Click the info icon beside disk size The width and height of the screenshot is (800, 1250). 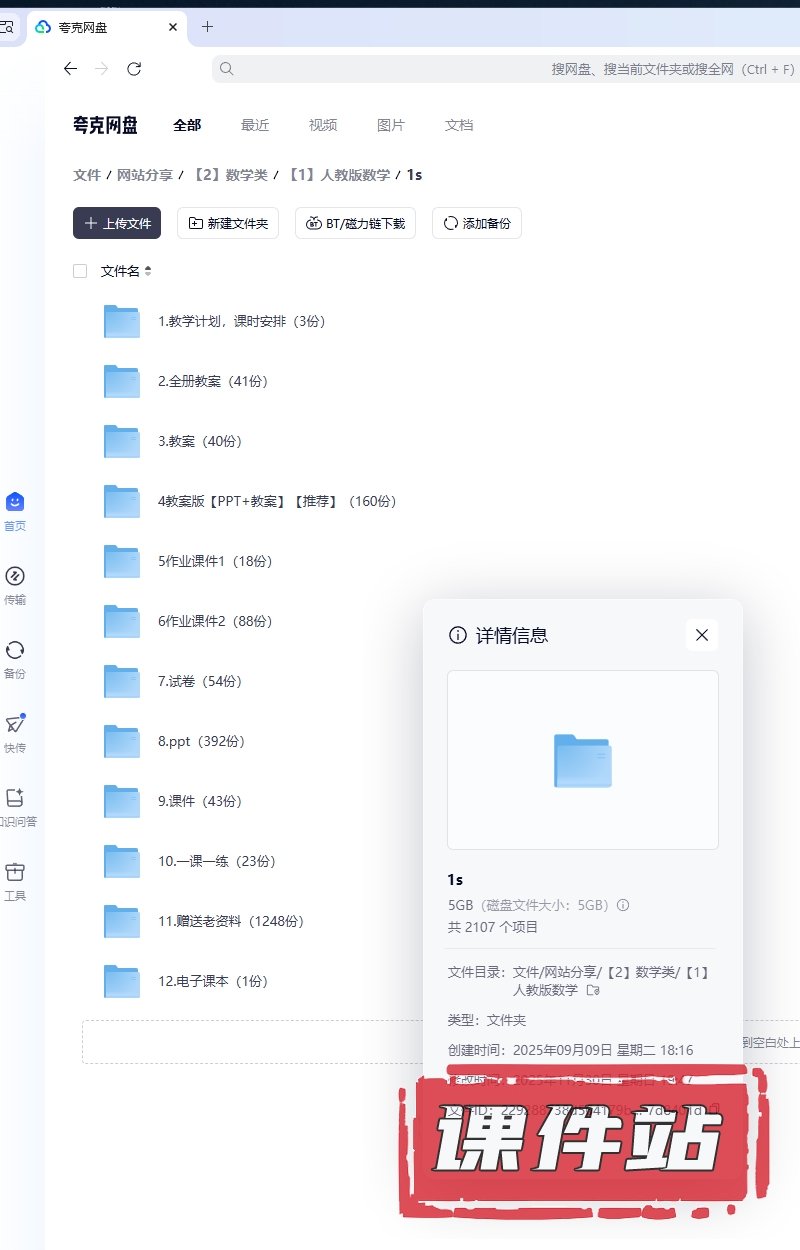[x=623, y=905]
